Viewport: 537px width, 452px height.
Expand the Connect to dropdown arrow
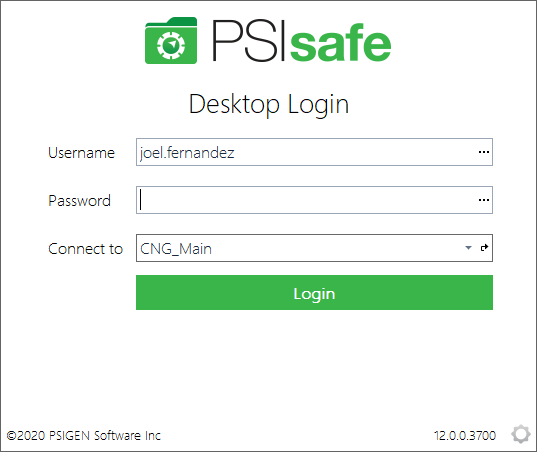coord(468,248)
